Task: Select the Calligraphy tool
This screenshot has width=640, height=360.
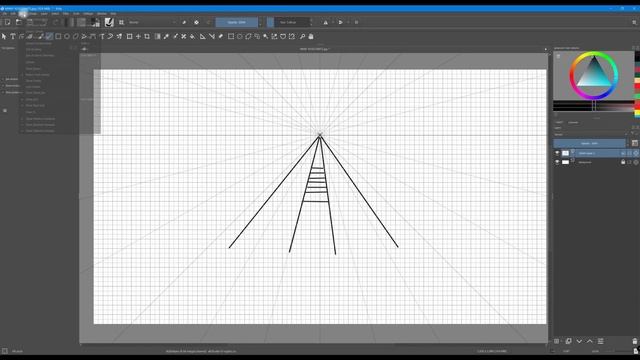Action: (31, 36)
